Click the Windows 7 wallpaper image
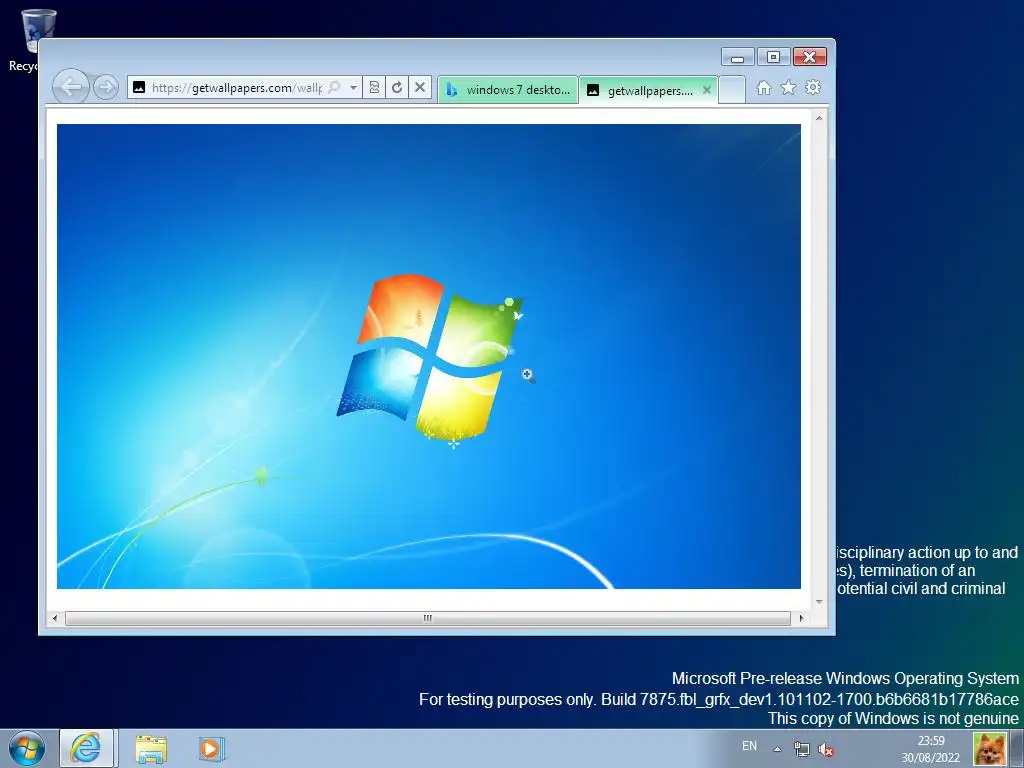Image resolution: width=1024 pixels, height=768 pixels. 428,356
